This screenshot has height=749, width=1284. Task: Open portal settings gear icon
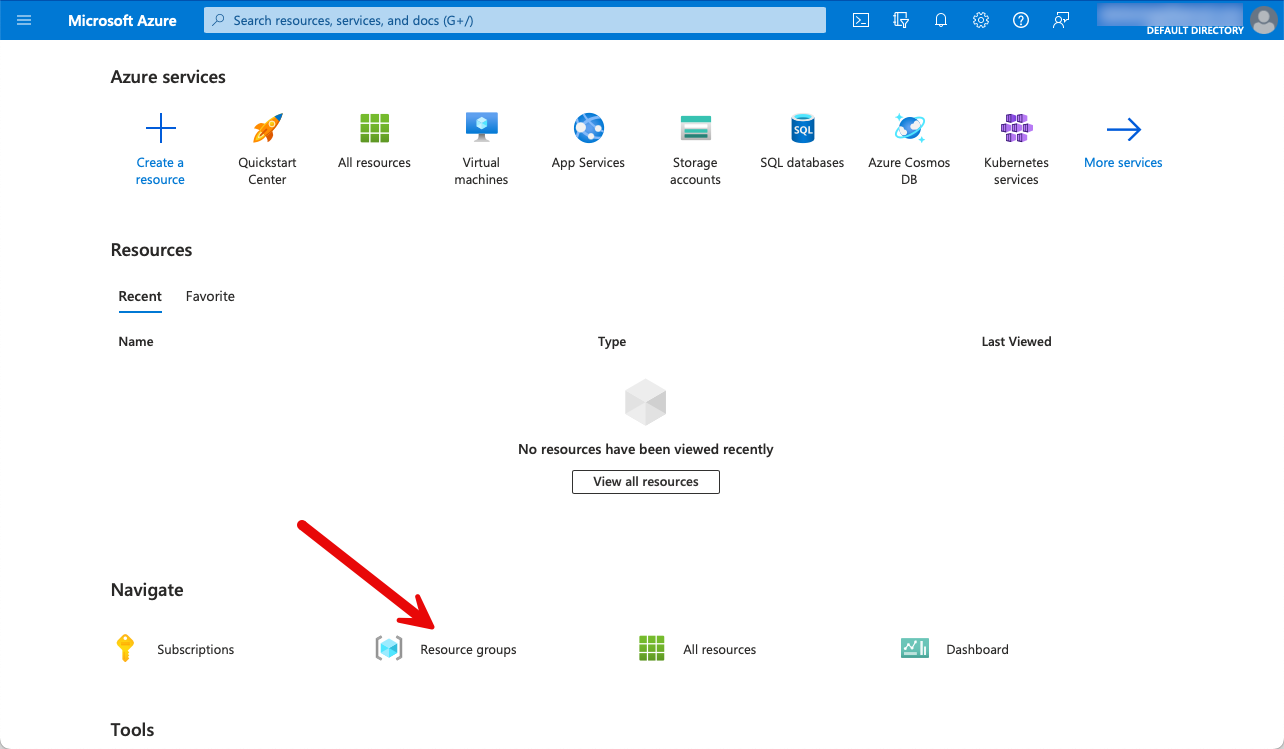pos(981,20)
